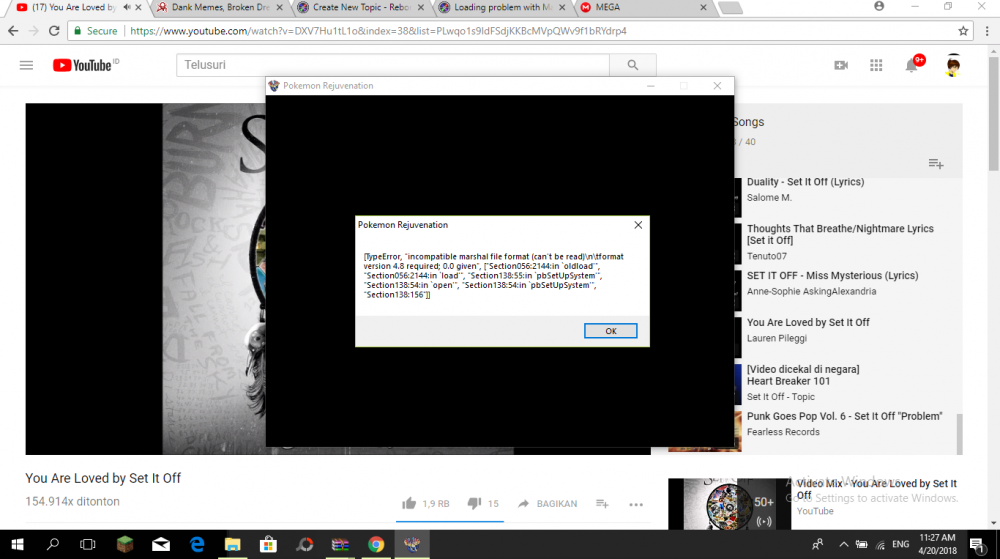The height and width of the screenshot is (559, 1000).
Task: Switch to the Dank Memes, Broken Dreams tab
Action: pos(220,8)
